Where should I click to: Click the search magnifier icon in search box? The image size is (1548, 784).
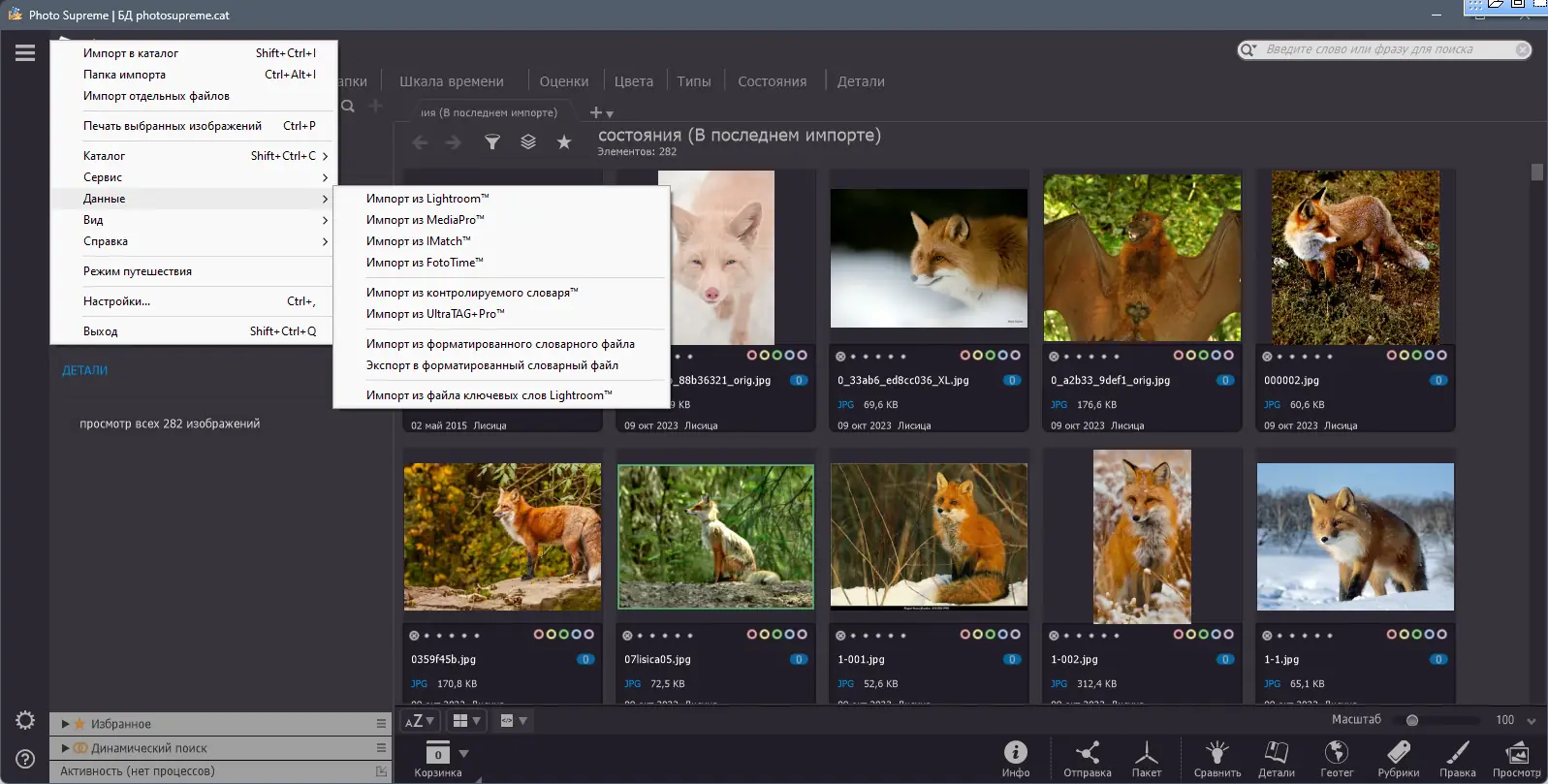[1248, 49]
